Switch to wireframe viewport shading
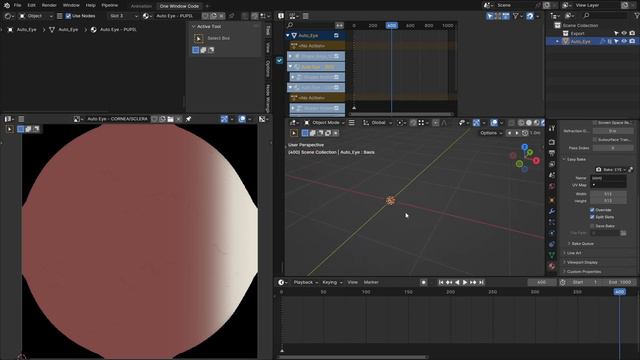This screenshot has height=360, width=640. coord(521,123)
